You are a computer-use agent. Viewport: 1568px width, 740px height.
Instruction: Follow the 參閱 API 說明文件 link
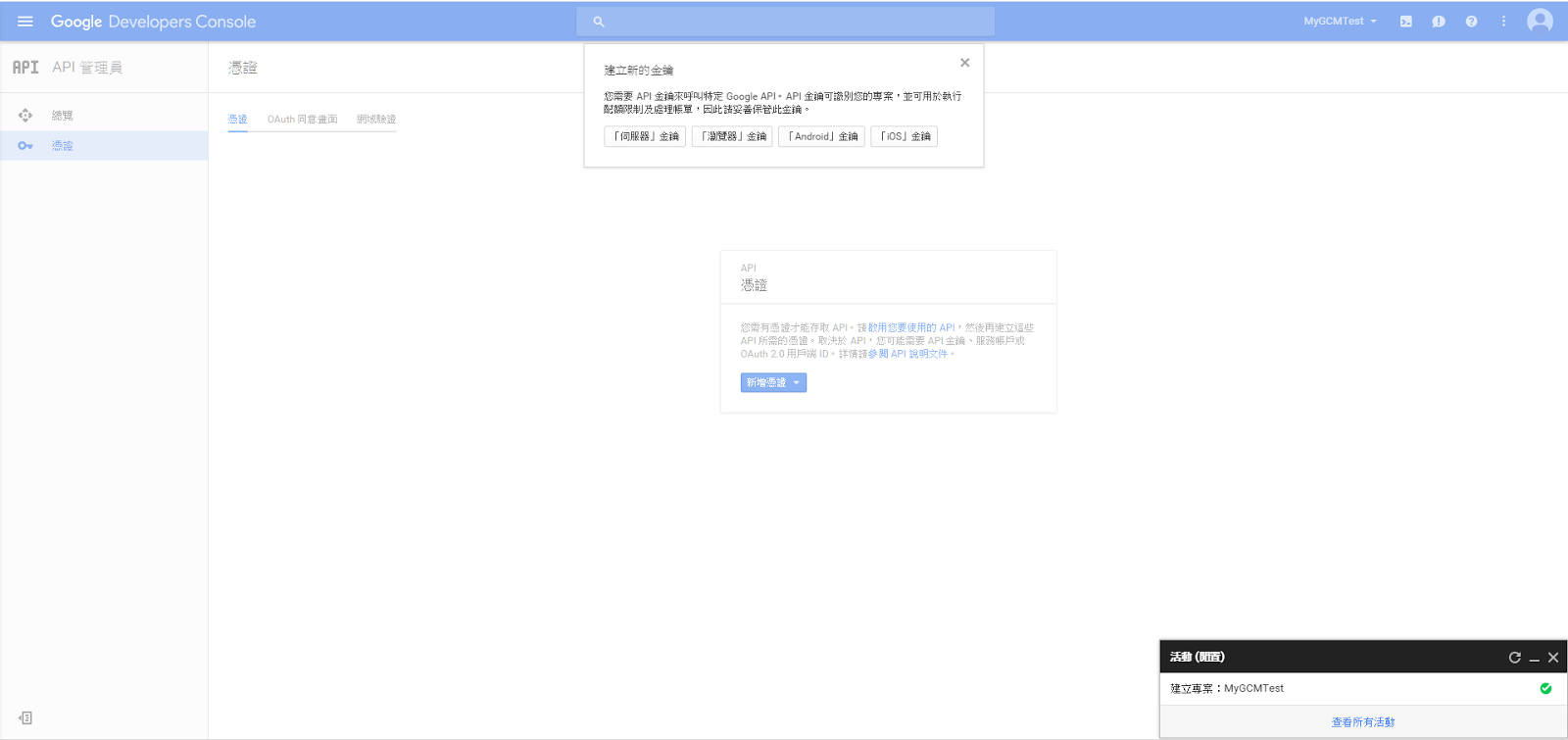pyautogui.click(x=907, y=354)
